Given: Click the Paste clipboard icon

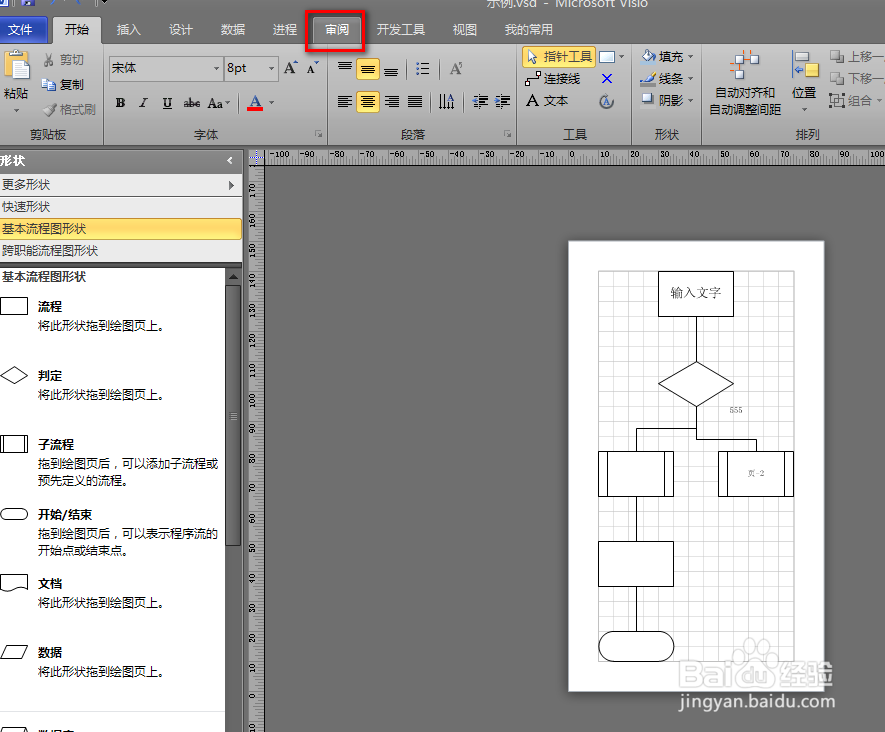Looking at the screenshot, I should [17, 67].
